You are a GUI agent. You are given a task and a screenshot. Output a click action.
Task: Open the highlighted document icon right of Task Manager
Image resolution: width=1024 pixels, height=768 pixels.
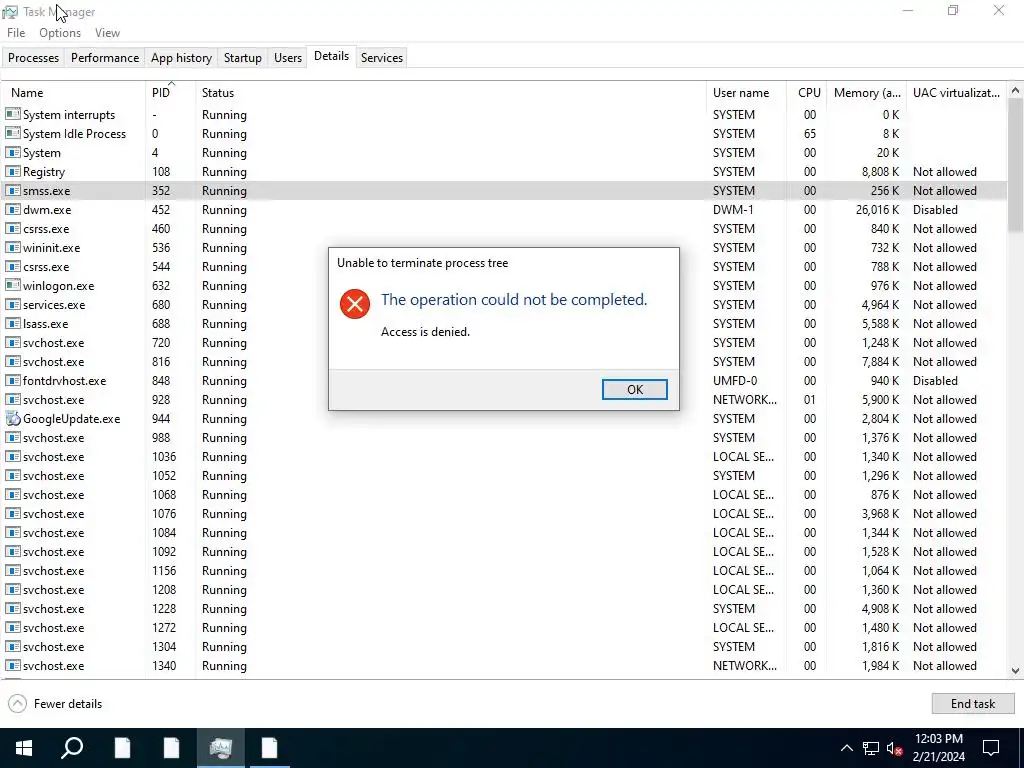[269, 748]
